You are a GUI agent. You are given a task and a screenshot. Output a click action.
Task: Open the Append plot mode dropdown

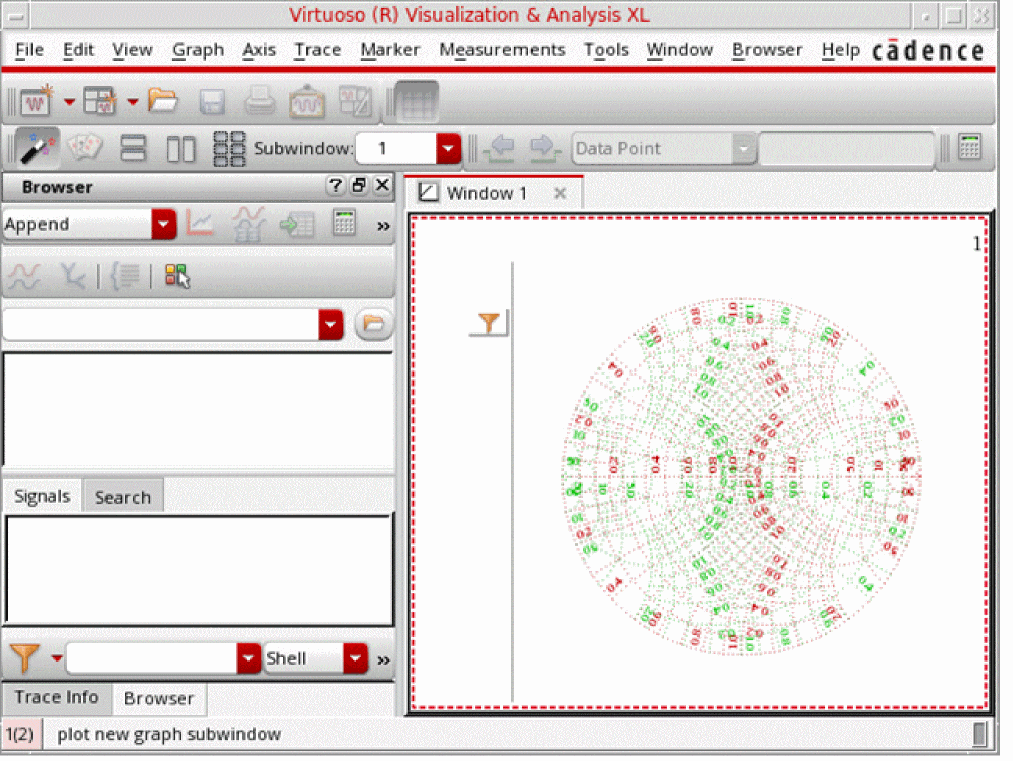click(x=163, y=224)
